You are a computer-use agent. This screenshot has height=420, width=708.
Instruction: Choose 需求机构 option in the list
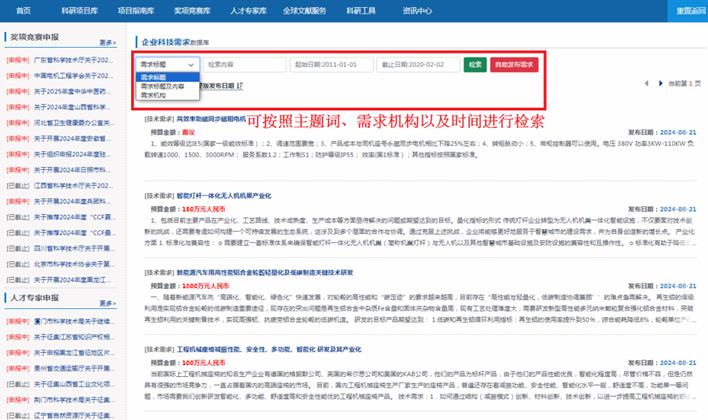pyautogui.click(x=168, y=95)
